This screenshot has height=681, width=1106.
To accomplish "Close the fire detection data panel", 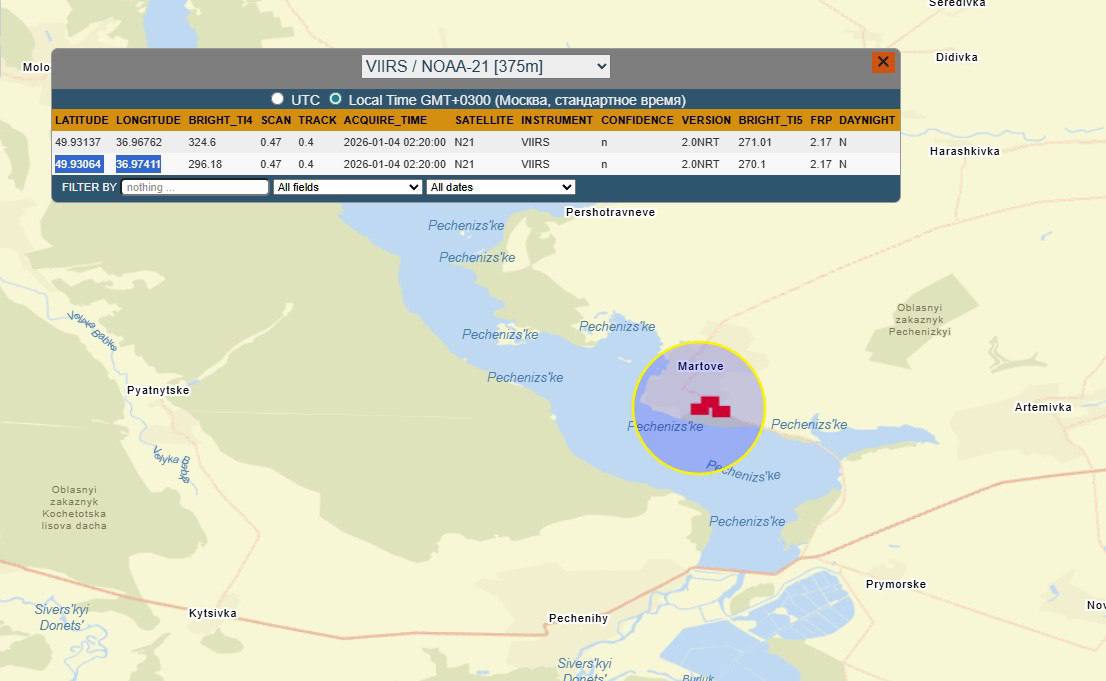I will coord(883,61).
